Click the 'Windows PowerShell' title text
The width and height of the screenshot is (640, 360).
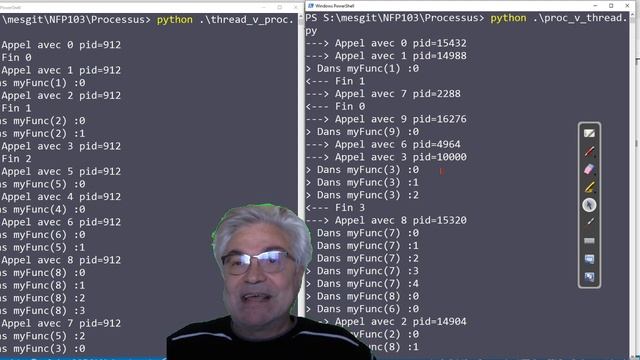(x=335, y=6)
